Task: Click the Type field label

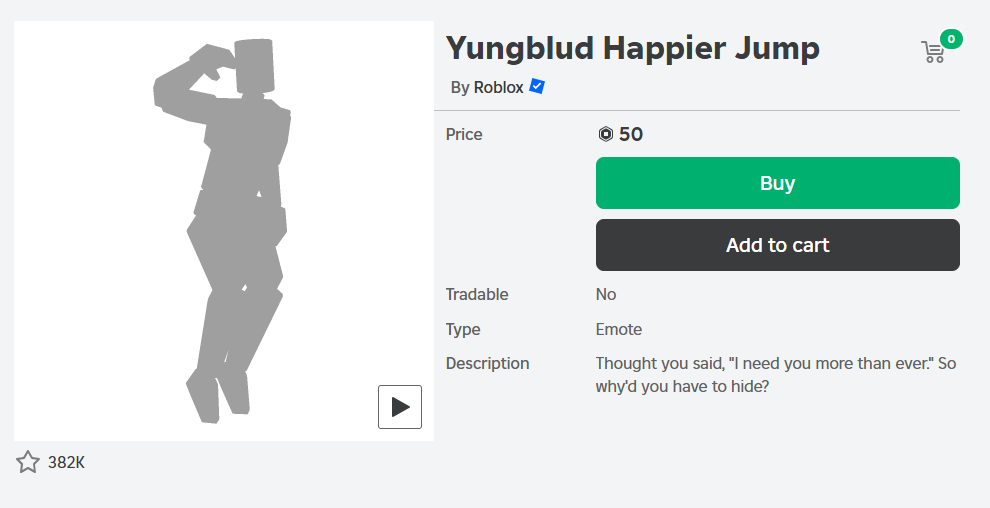Action: point(463,329)
